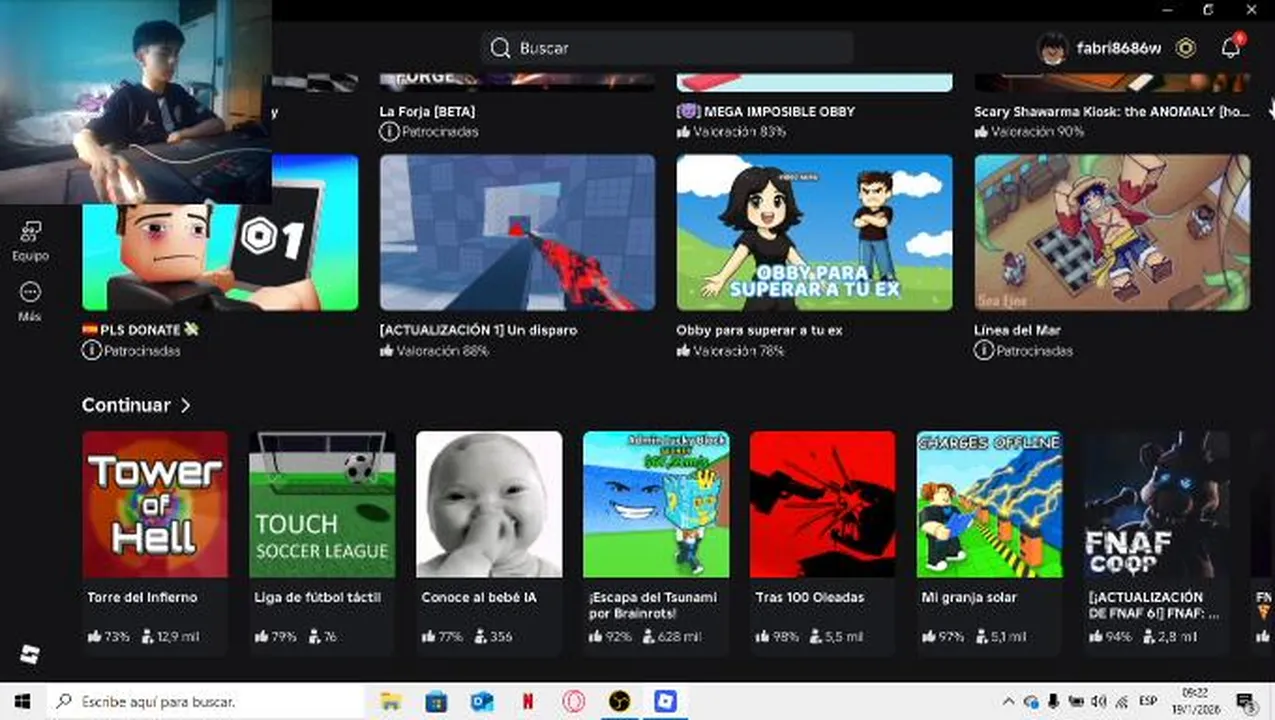Open File Explorer from the taskbar
The width and height of the screenshot is (1275, 720).
390,702
